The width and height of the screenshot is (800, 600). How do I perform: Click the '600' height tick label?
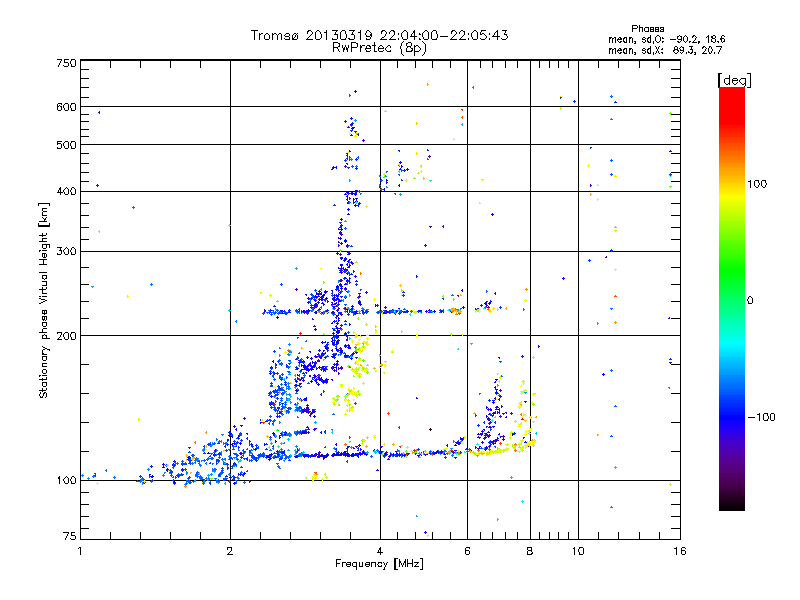click(x=67, y=107)
